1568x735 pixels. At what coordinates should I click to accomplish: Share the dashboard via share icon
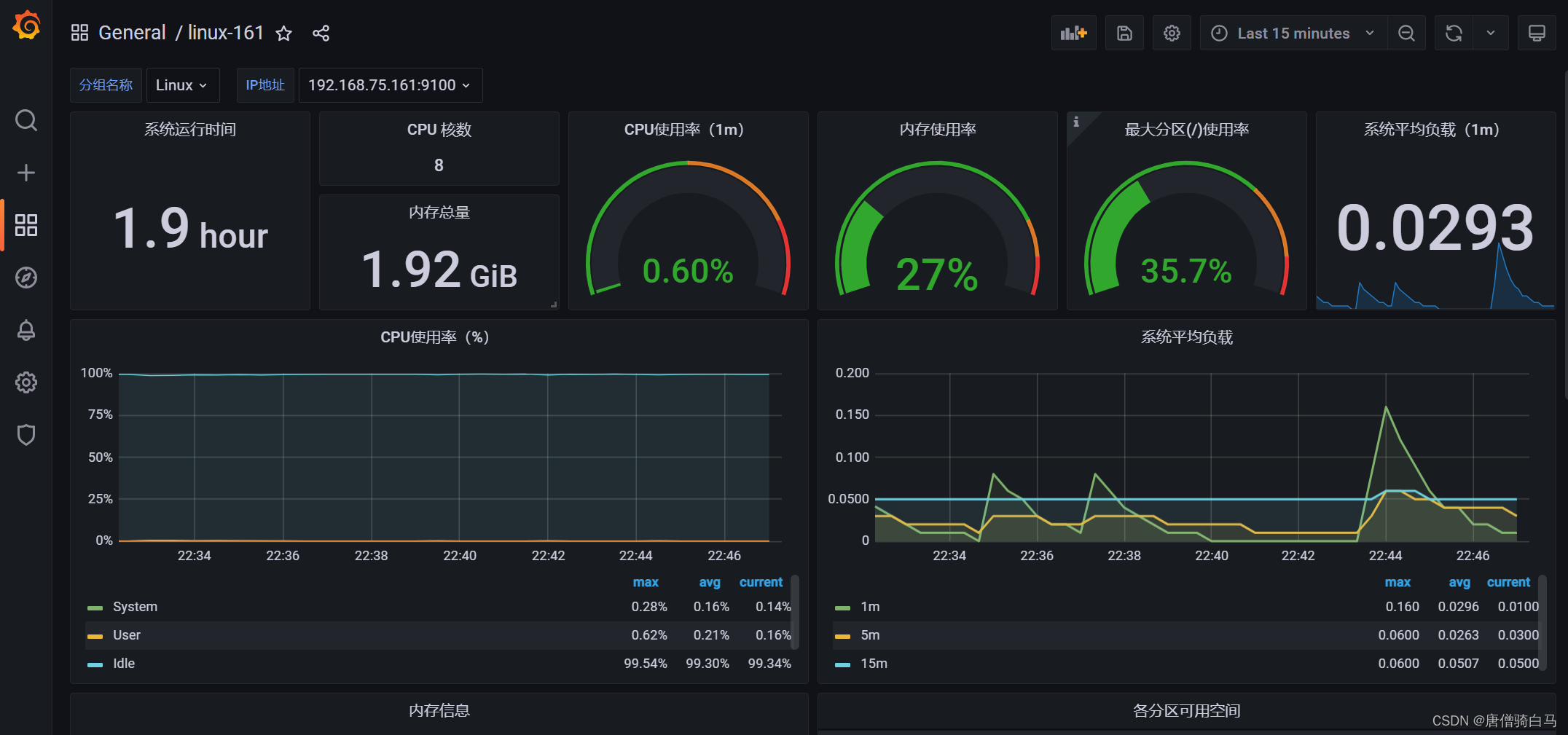click(321, 34)
